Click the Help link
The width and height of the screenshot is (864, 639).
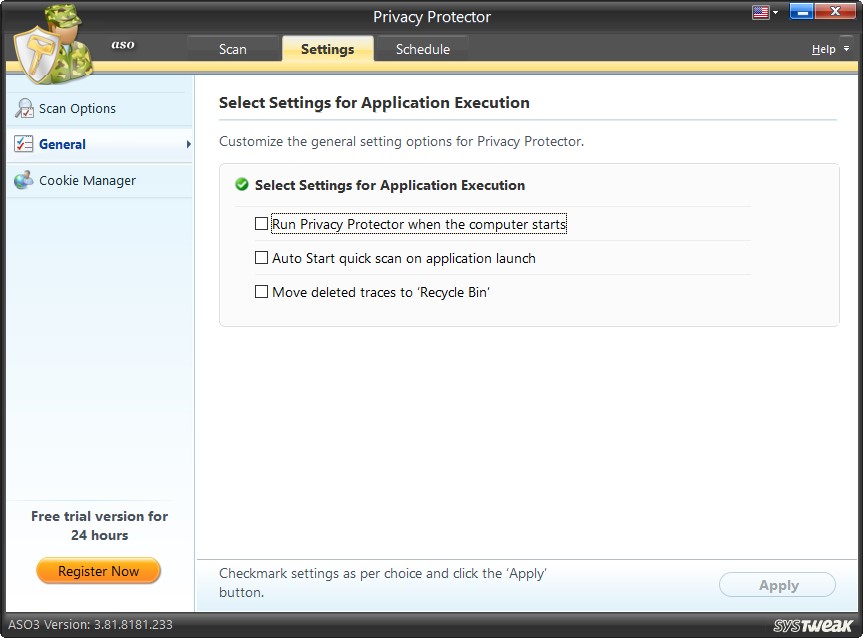[x=824, y=48]
